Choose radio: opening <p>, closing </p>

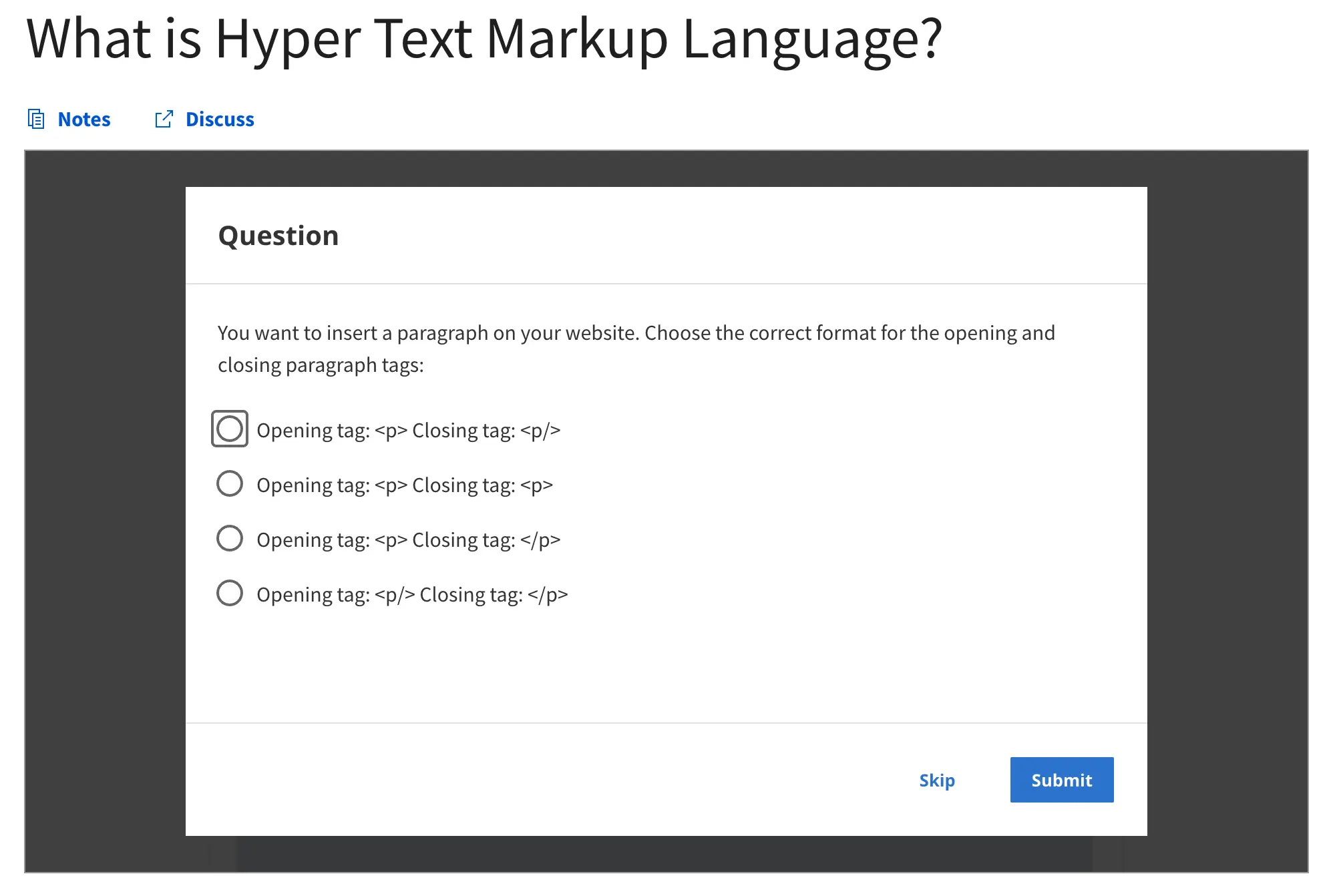tap(230, 538)
